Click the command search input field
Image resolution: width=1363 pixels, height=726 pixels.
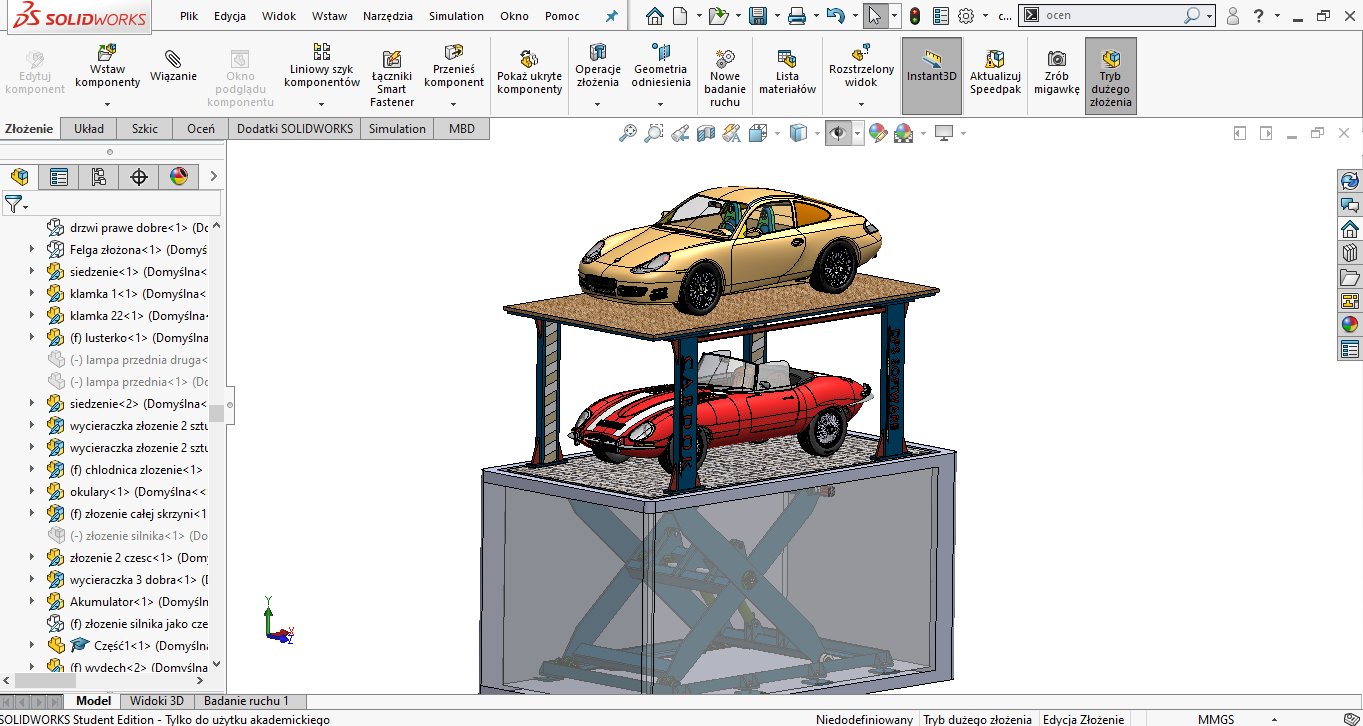(1110, 16)
